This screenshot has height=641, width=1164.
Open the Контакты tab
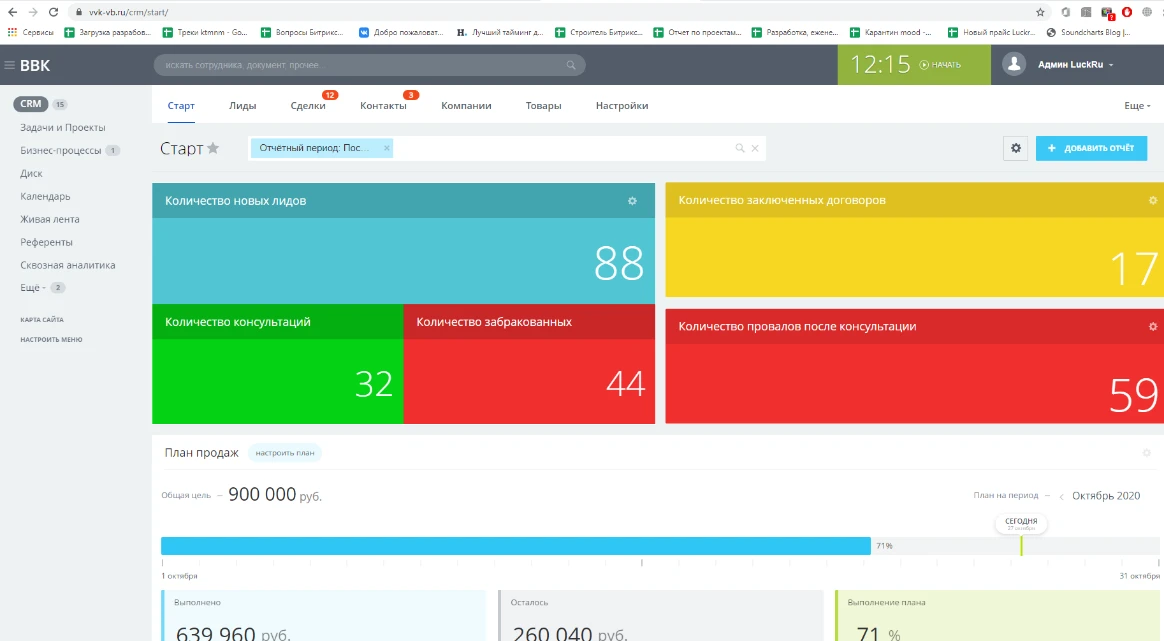[x=383, y=106]
